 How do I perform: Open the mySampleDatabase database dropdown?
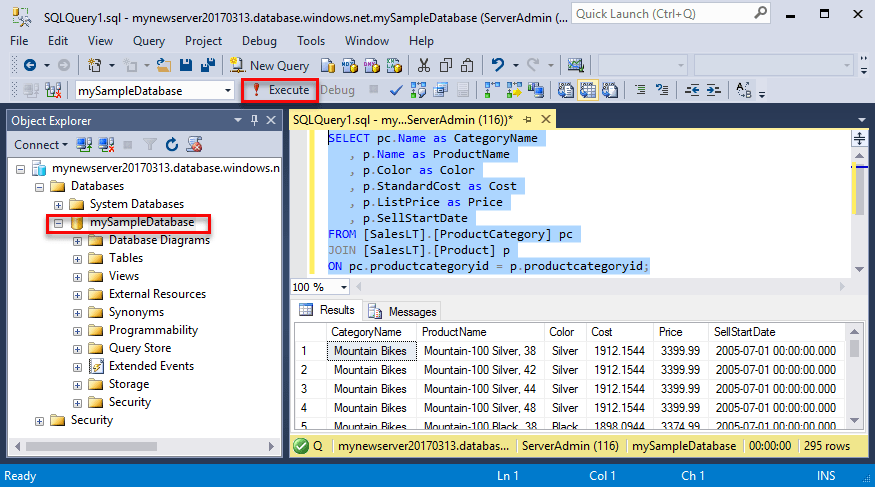click(228, 90)
